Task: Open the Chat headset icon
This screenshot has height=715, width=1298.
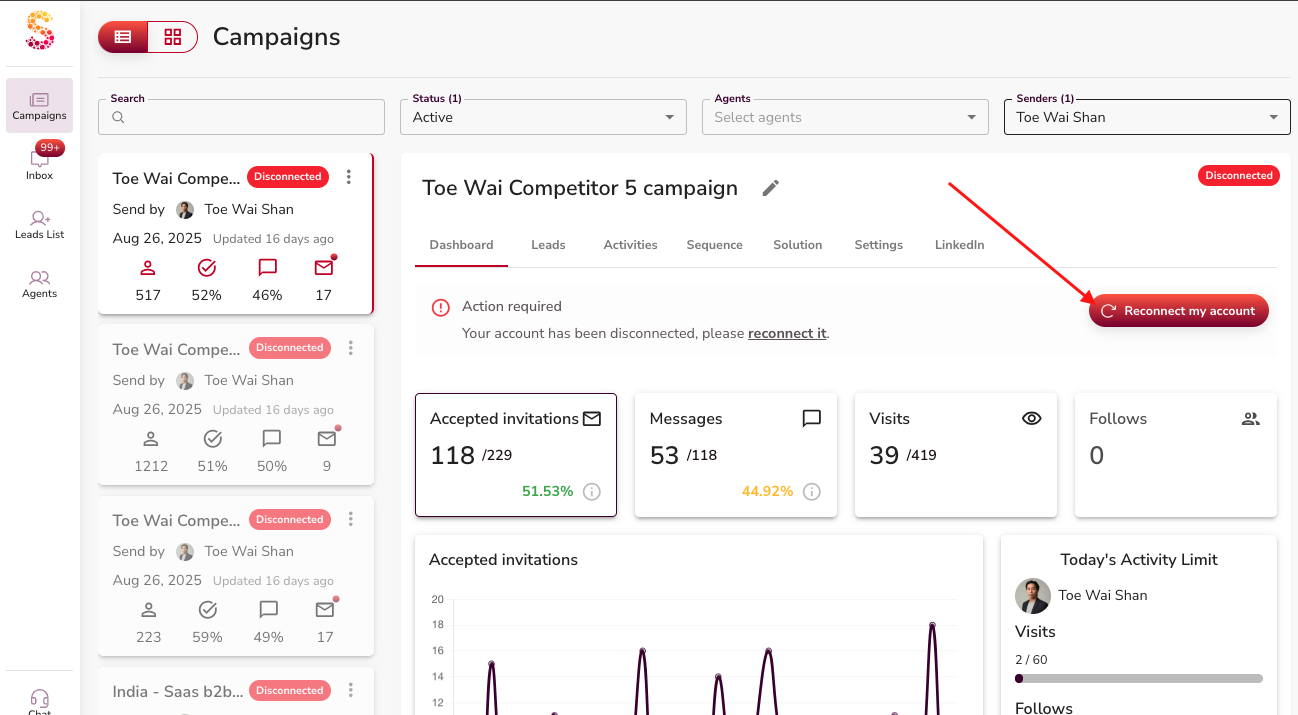Action: (x=39, y=699)
